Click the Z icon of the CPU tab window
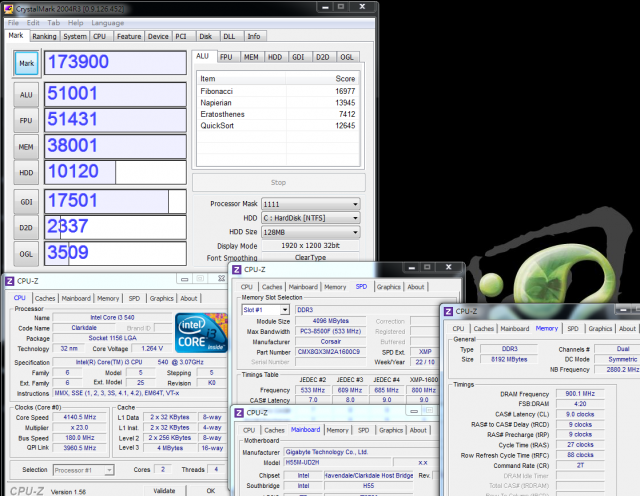The height and width of the screenshot is (496, 640). click(x=9, y=281)
